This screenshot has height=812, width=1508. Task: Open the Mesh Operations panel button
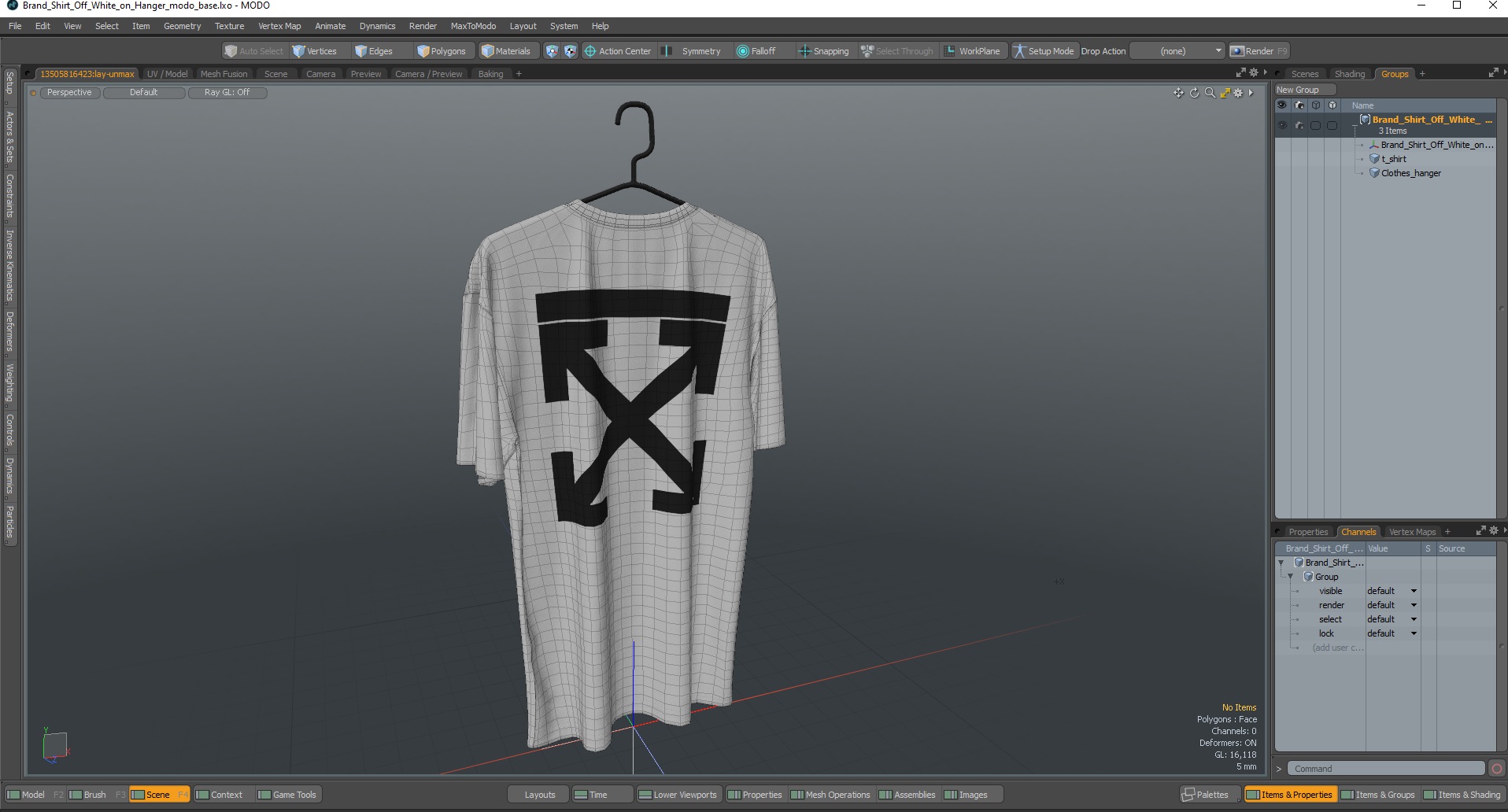point(830,795)
